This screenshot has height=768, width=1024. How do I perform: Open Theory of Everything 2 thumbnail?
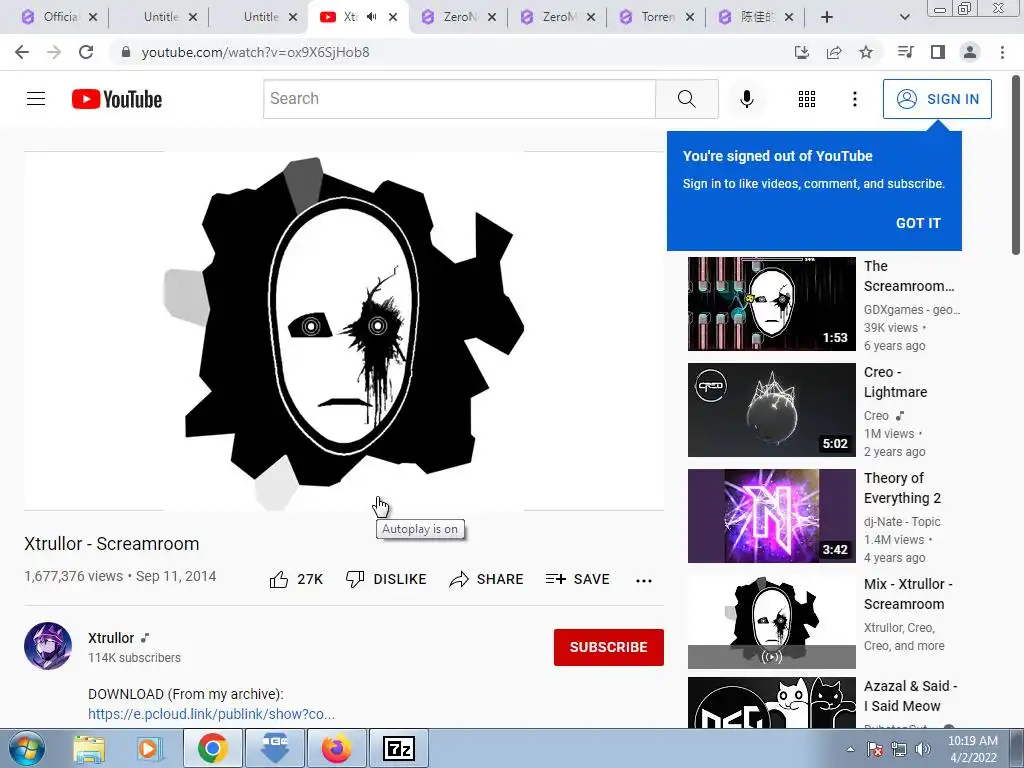[x=771, y=515]
